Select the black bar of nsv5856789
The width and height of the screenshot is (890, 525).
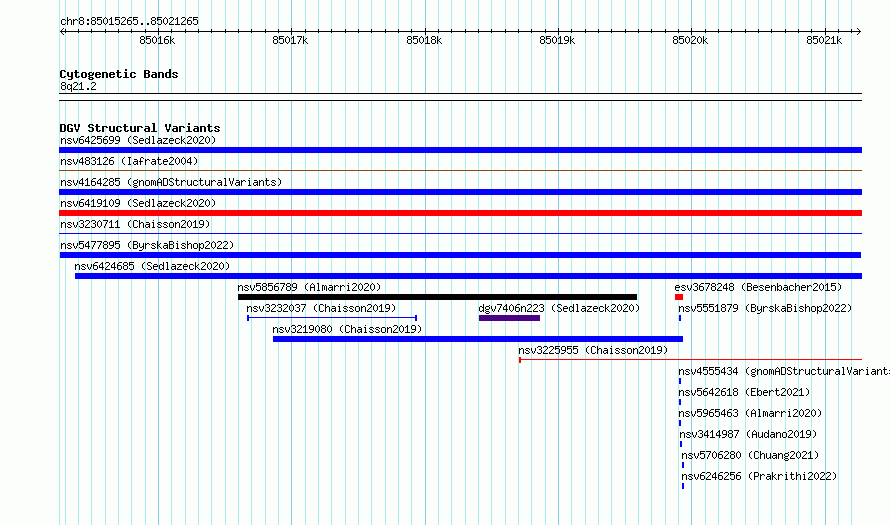coord(437,297)
